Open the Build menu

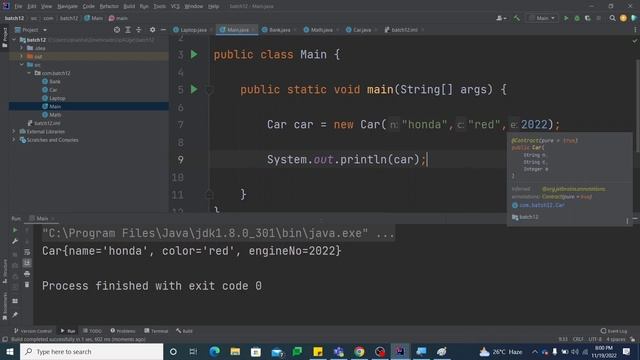pyautogui.click(x=129, y=6)
